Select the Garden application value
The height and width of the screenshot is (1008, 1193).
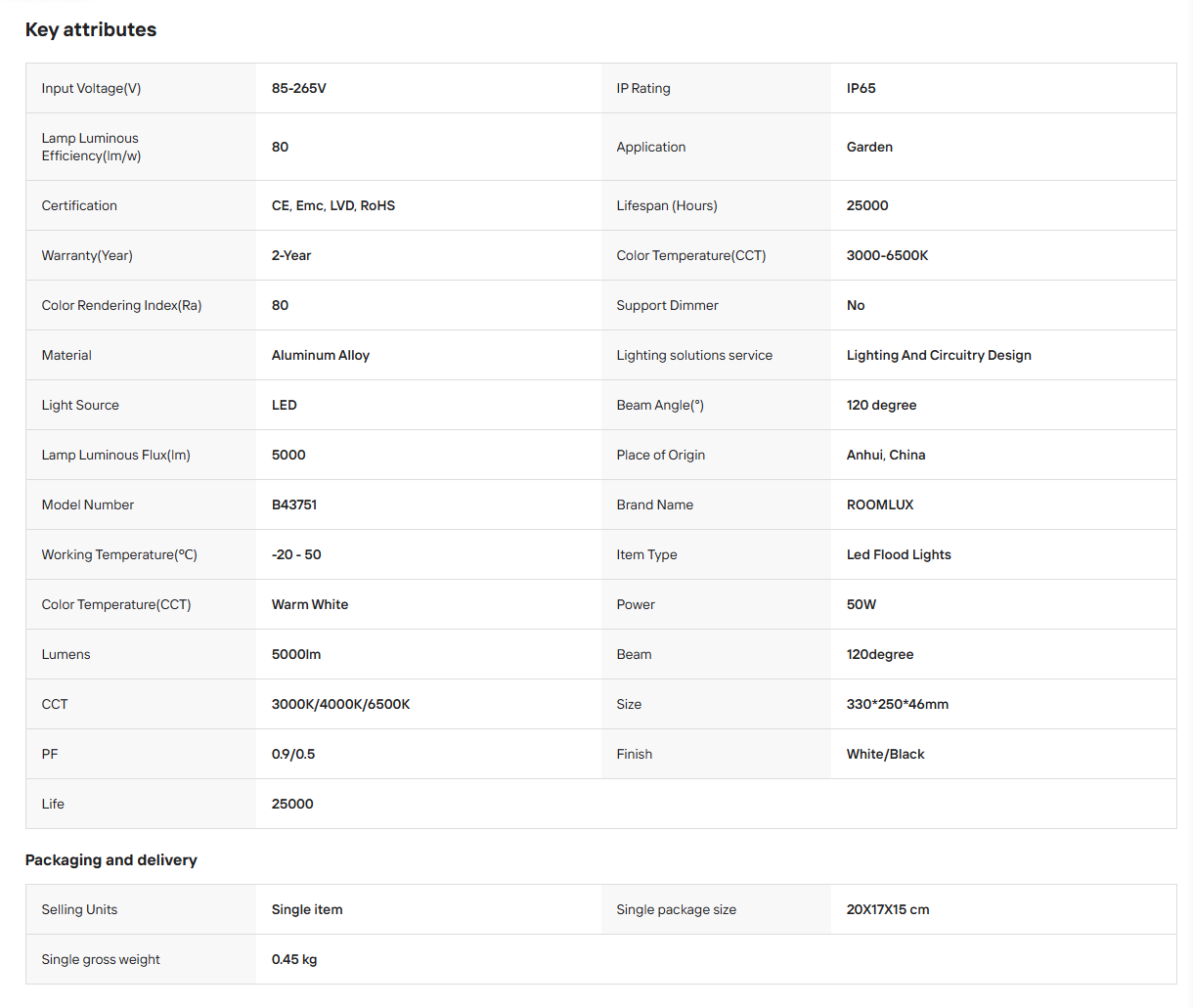[x=869, y=147]
